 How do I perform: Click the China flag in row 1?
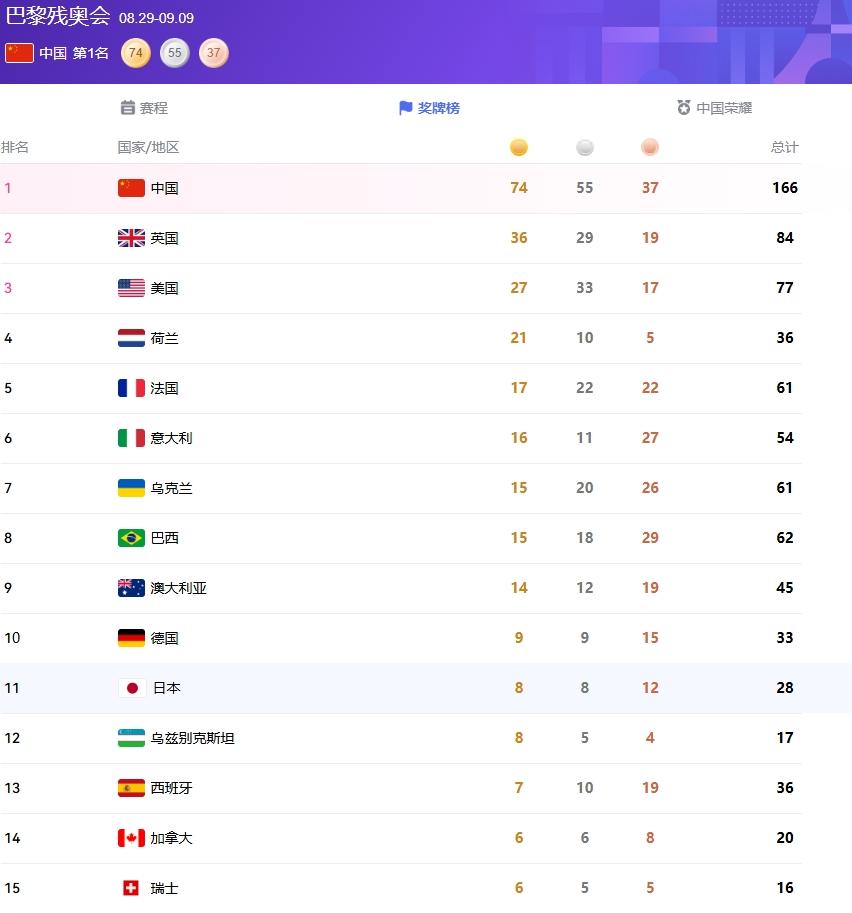coord(131,188)
